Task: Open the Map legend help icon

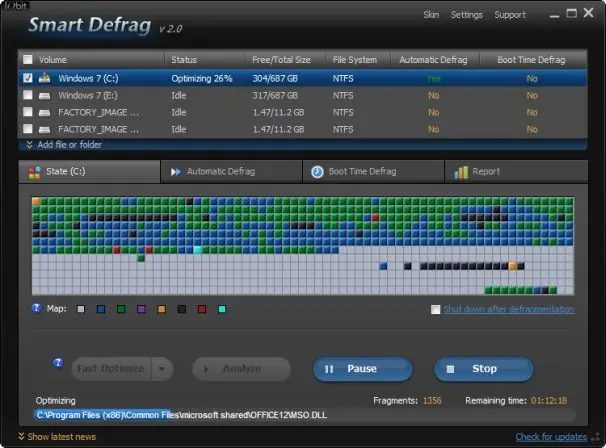Action: [36, 308]
